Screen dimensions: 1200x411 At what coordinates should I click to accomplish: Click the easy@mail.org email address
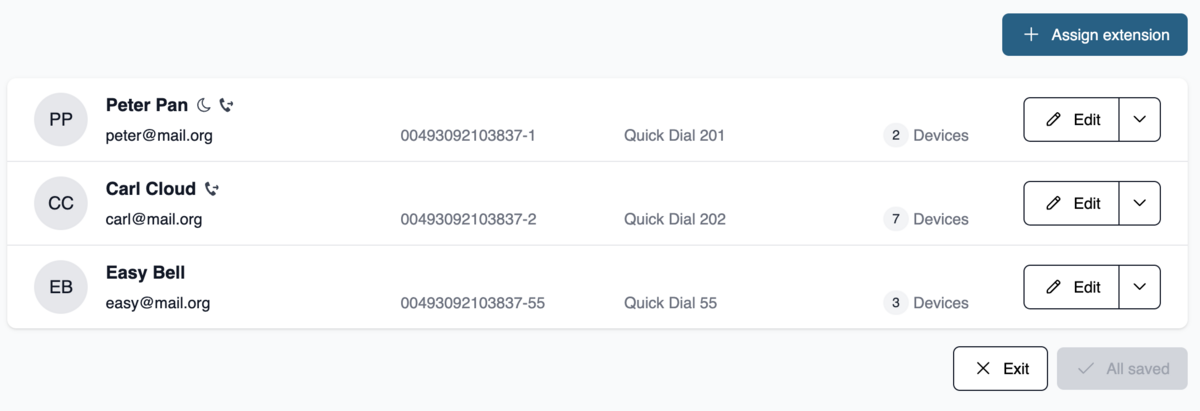point(158,303)
